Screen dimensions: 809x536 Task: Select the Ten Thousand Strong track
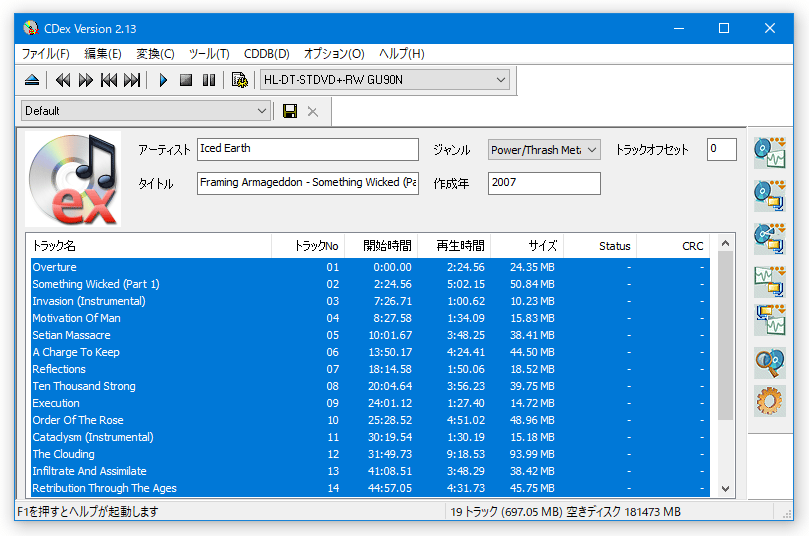click(x=370, y=386)
